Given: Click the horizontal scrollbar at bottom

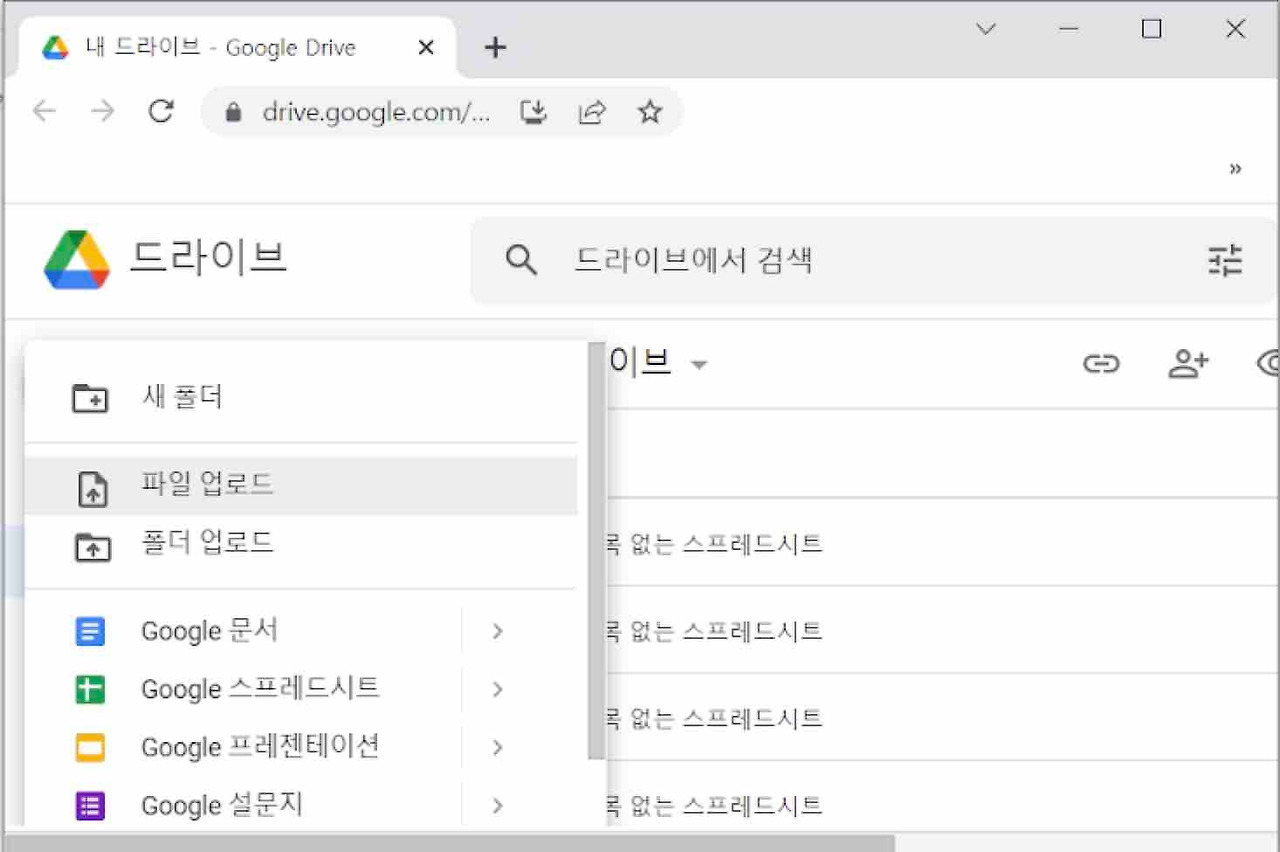Looking at the screenshot, I should point(450,843).
